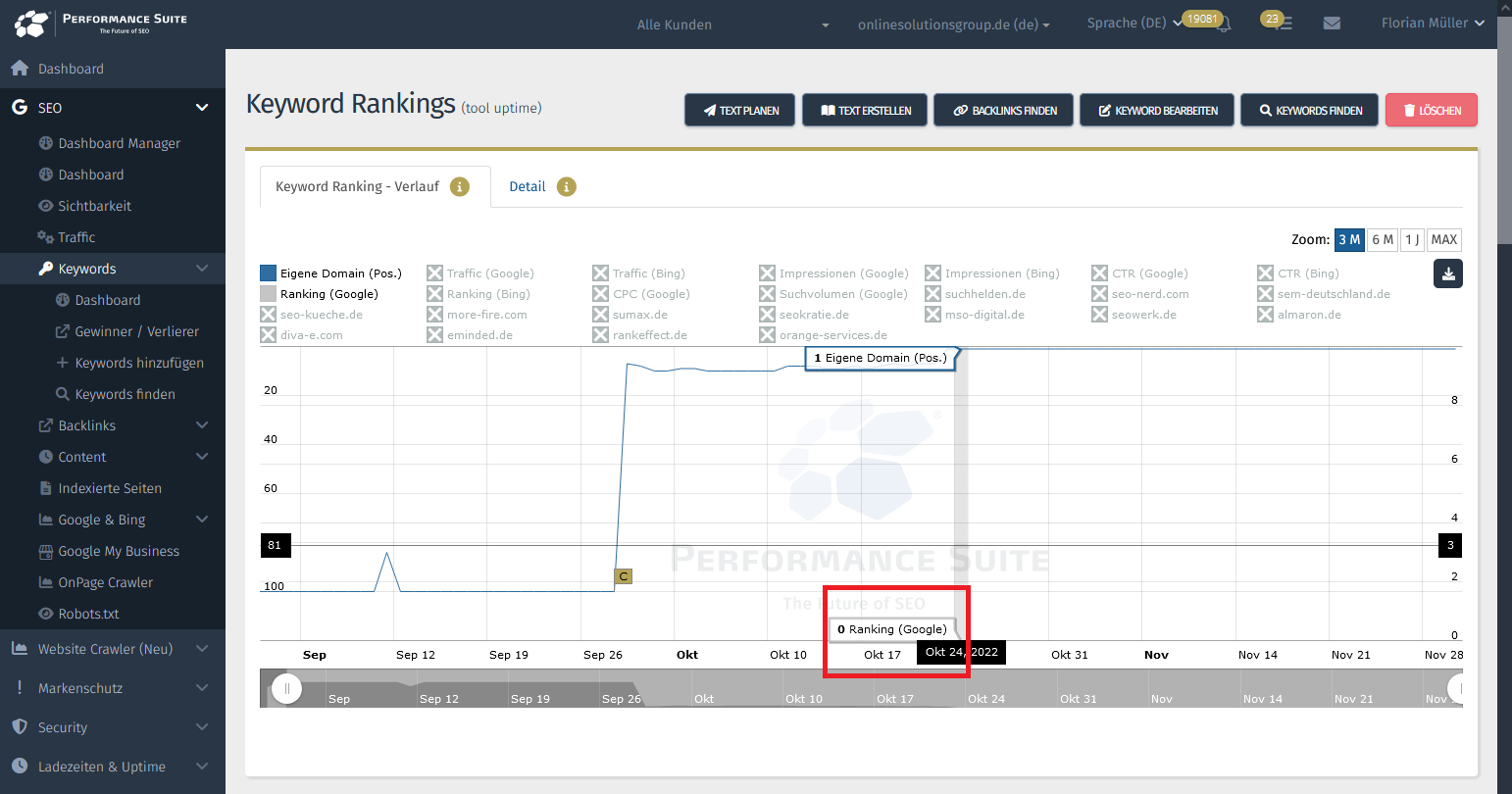Click the home icon beside Dashboard
Screen dimensions: 1512x794
click(x=19, y=69)
